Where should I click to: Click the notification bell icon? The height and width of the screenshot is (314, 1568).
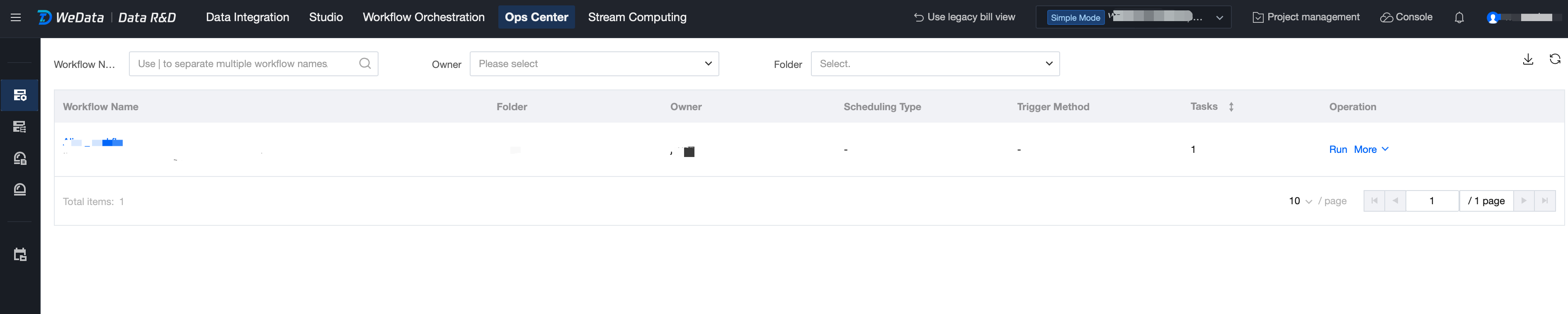click(1459, 18)
